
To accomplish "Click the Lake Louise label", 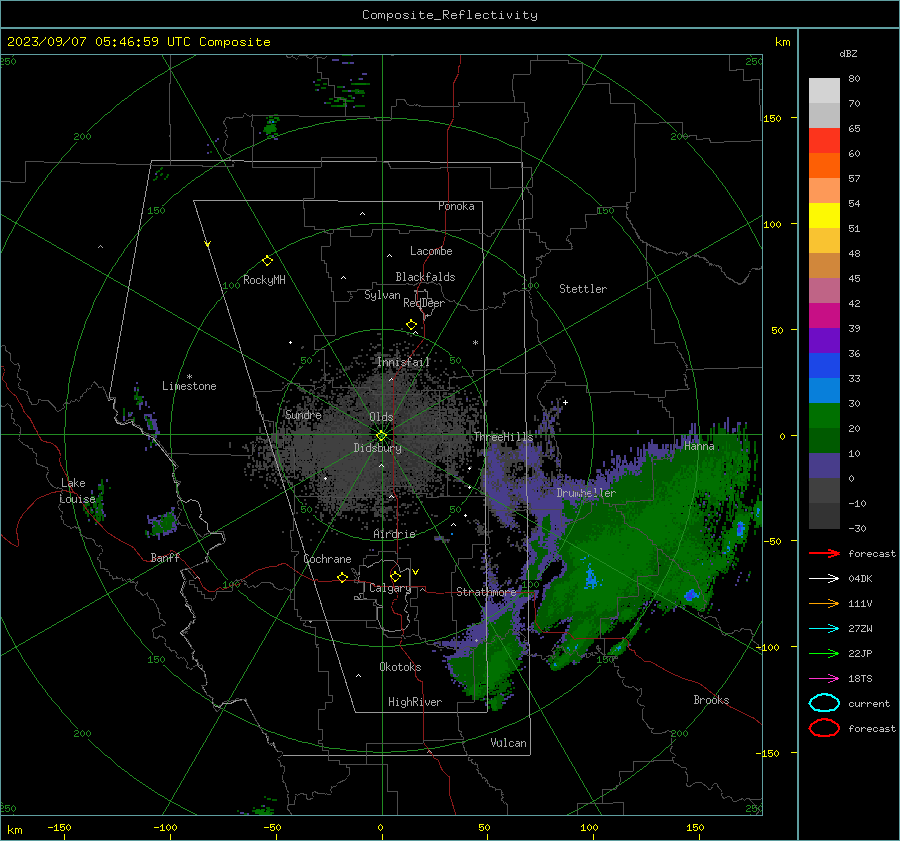I will point(77,491).
